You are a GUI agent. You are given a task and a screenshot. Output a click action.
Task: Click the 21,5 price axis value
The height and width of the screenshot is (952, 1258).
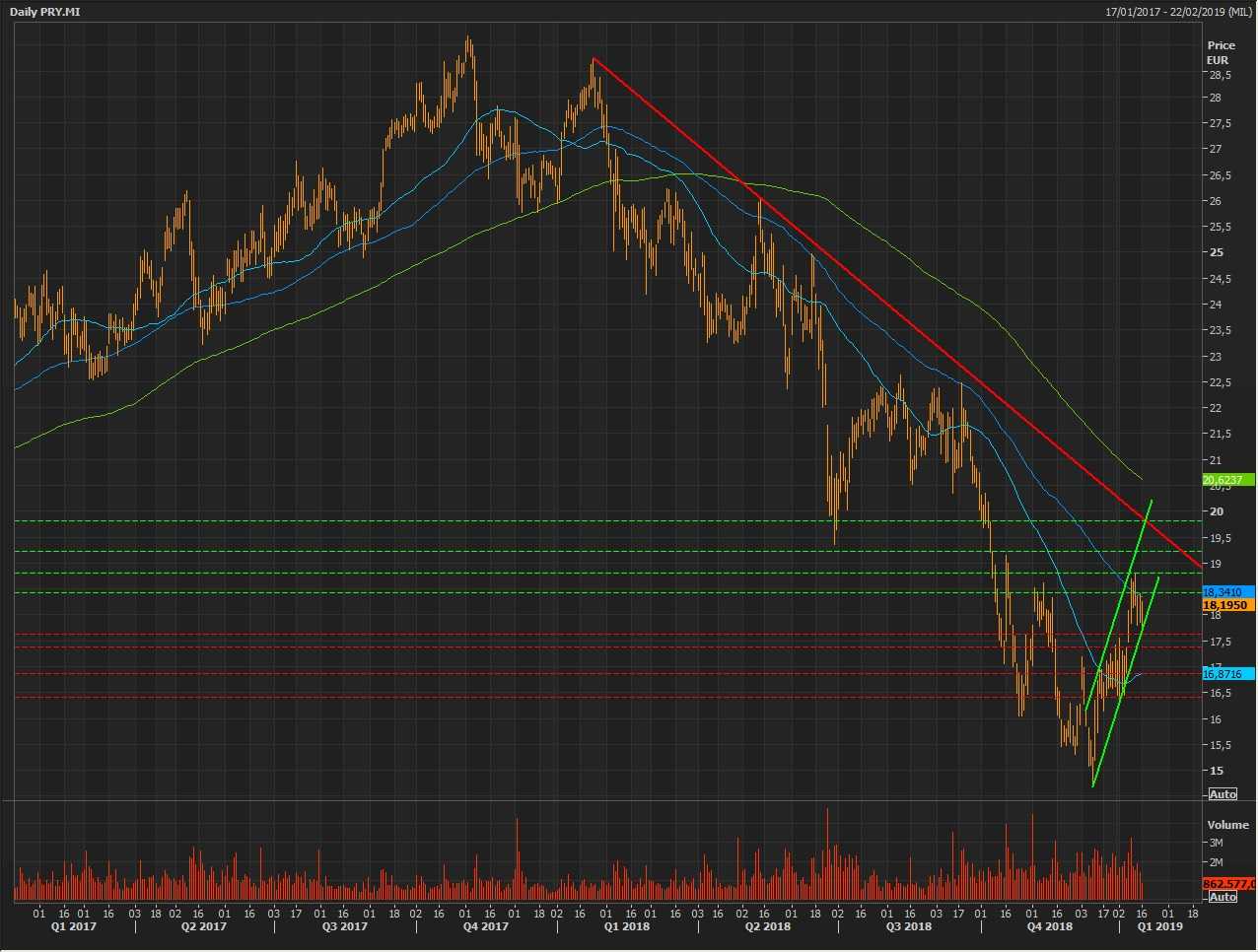click(1220, 434)
